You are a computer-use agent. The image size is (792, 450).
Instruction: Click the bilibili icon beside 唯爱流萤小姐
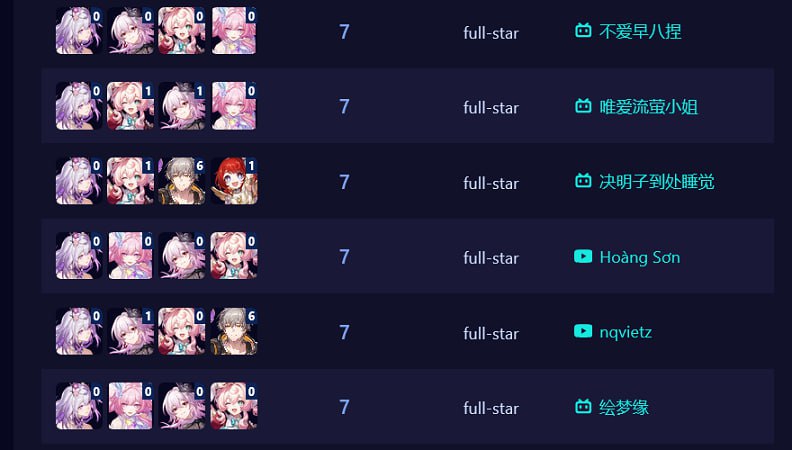pyautogui.click(x=583, y=106)
